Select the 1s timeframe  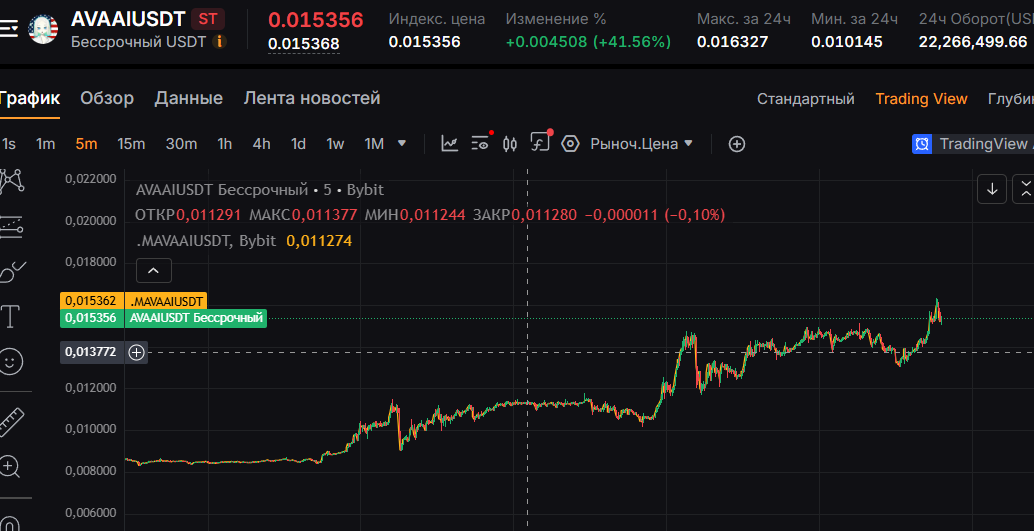click(x=9, y=144)
